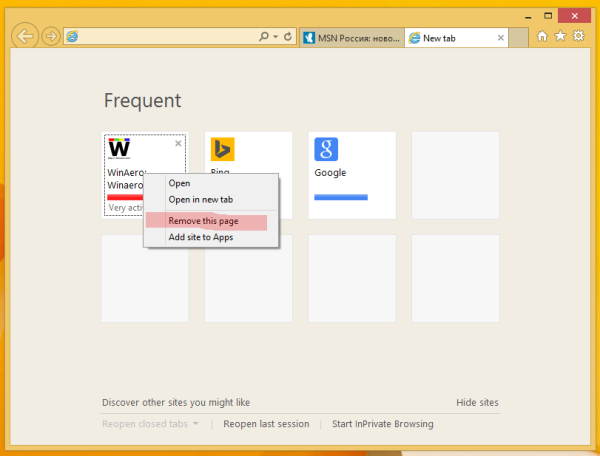
Task: Close the New tab tab
Action: coord(501,38)
